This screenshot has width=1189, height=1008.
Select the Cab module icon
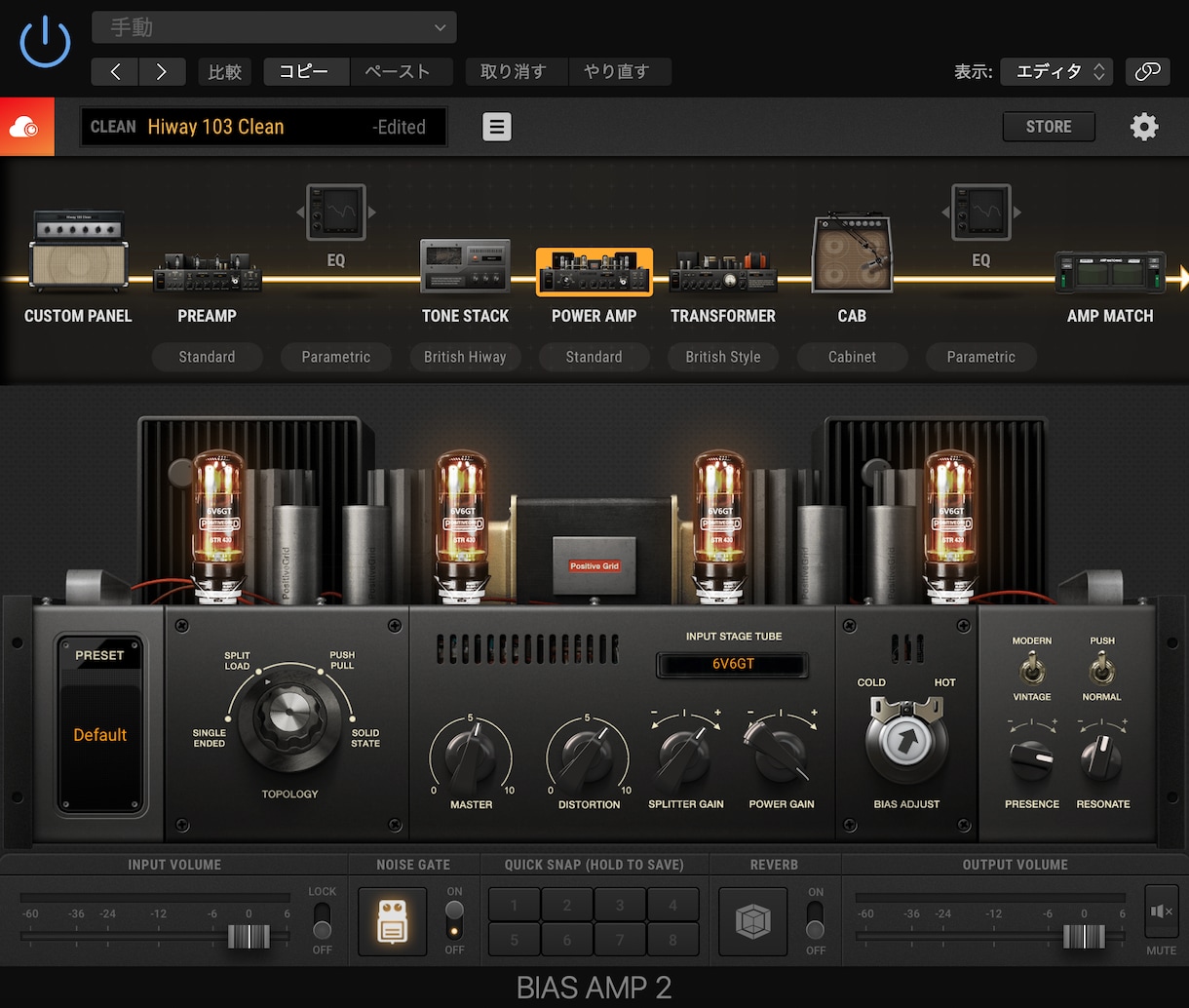pos(853,252)
